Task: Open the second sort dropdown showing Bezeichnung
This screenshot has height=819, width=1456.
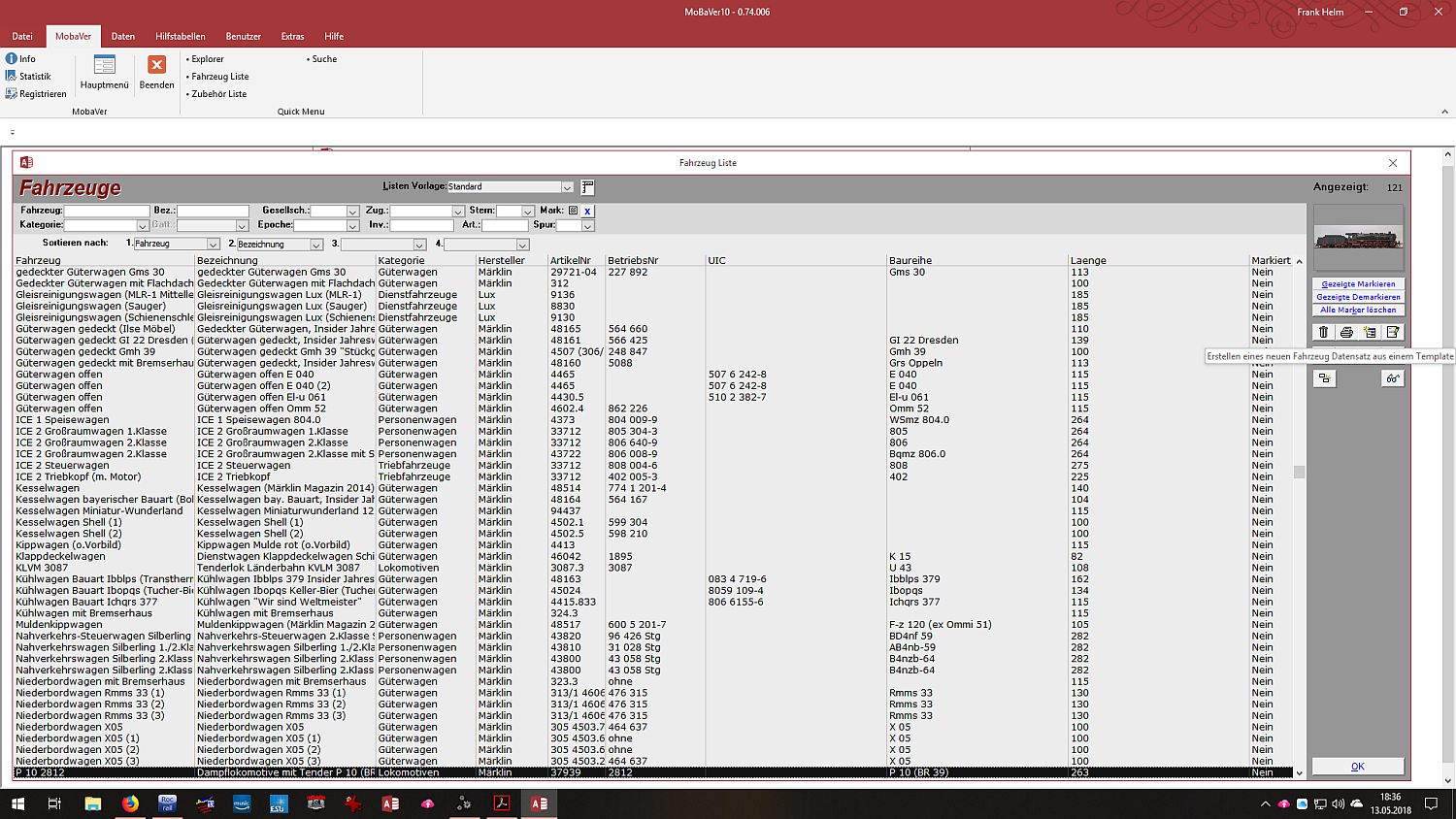Action: (315, 245)
